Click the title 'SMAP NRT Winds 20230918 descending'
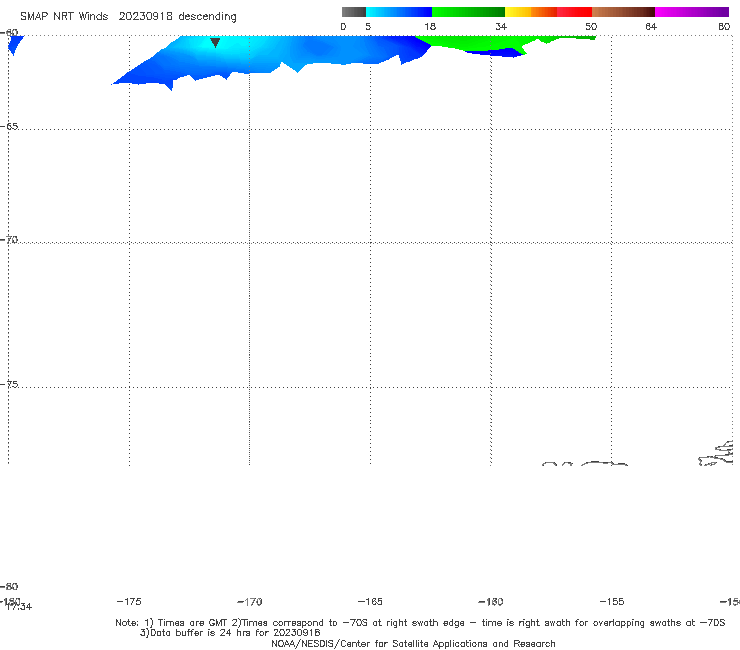Image resolution: width=740 pixels, height=650 pixels. tap(128, 17)
